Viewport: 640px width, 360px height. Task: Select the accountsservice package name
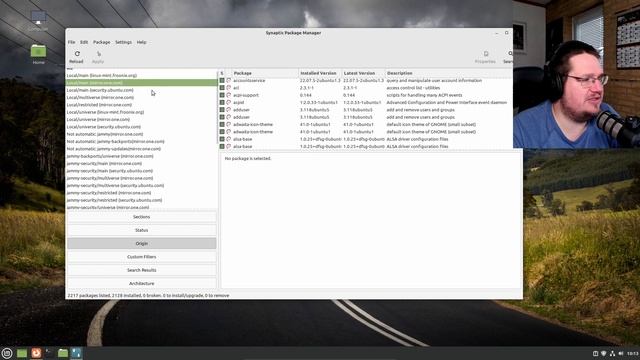click(x=249, y=80)
